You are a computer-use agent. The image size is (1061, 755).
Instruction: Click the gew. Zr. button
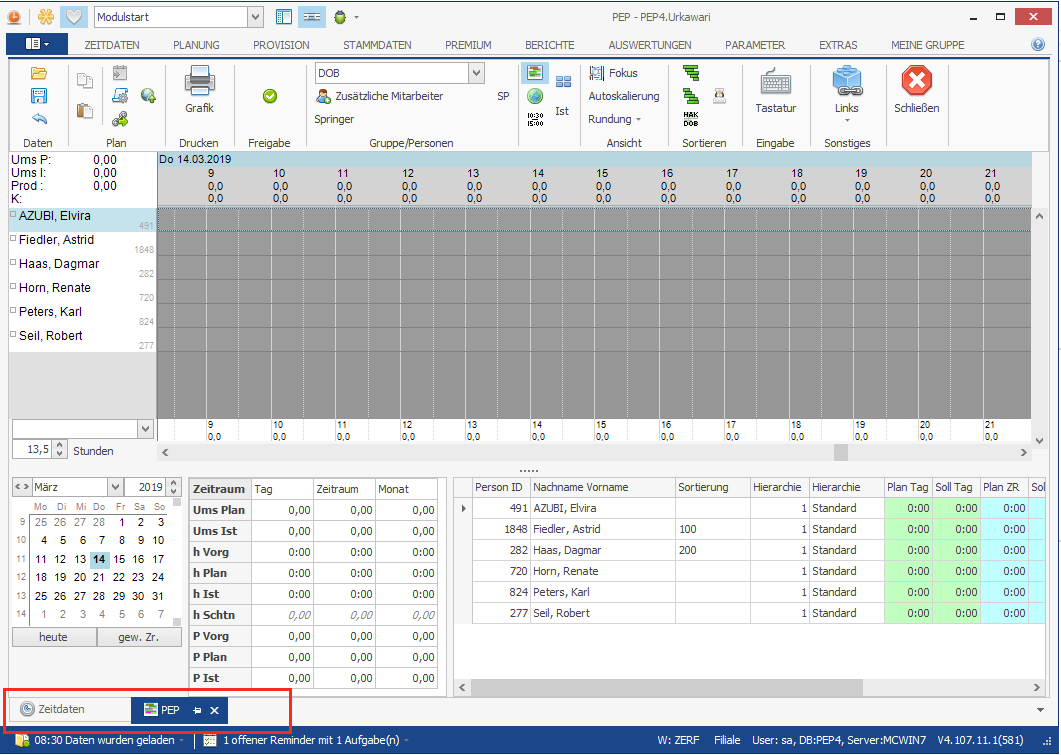pos(139,637)
